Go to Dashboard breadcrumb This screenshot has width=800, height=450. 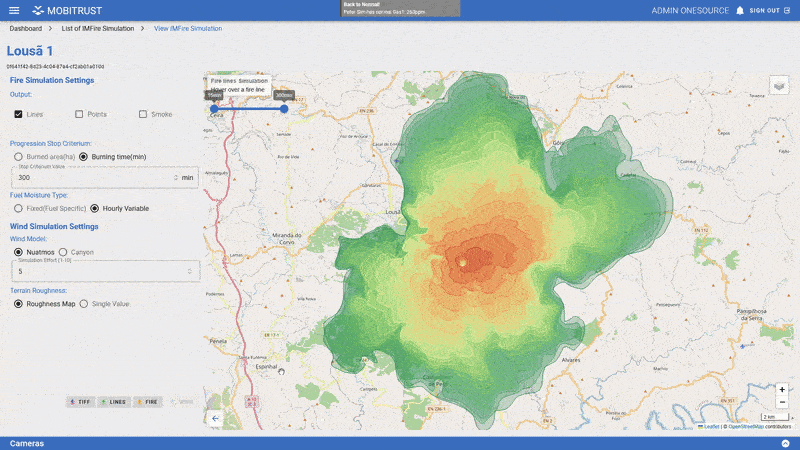click(x=26, y=28)
